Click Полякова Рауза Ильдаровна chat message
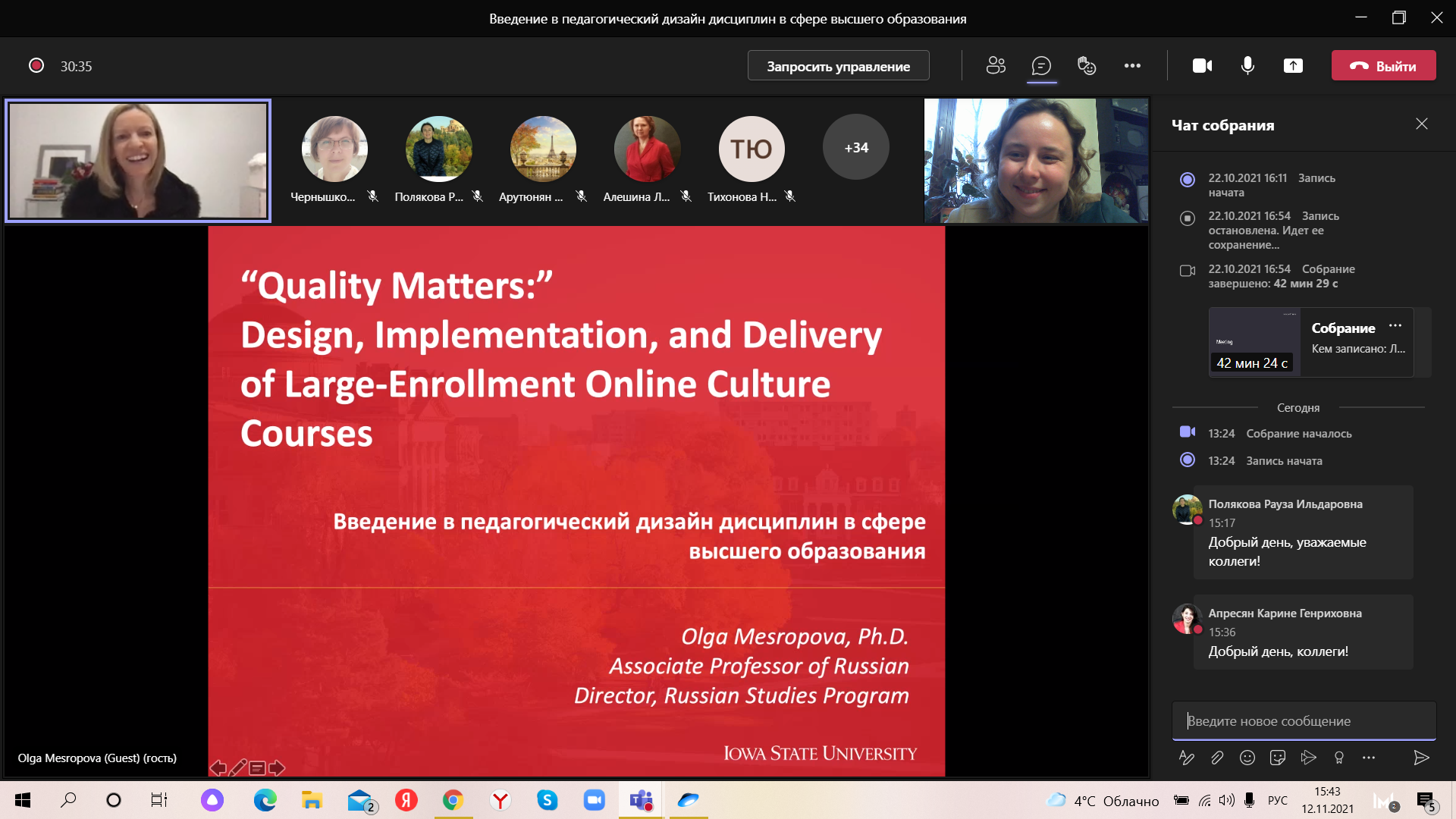Screen dimensions: 1456x819 (1303, 532)
